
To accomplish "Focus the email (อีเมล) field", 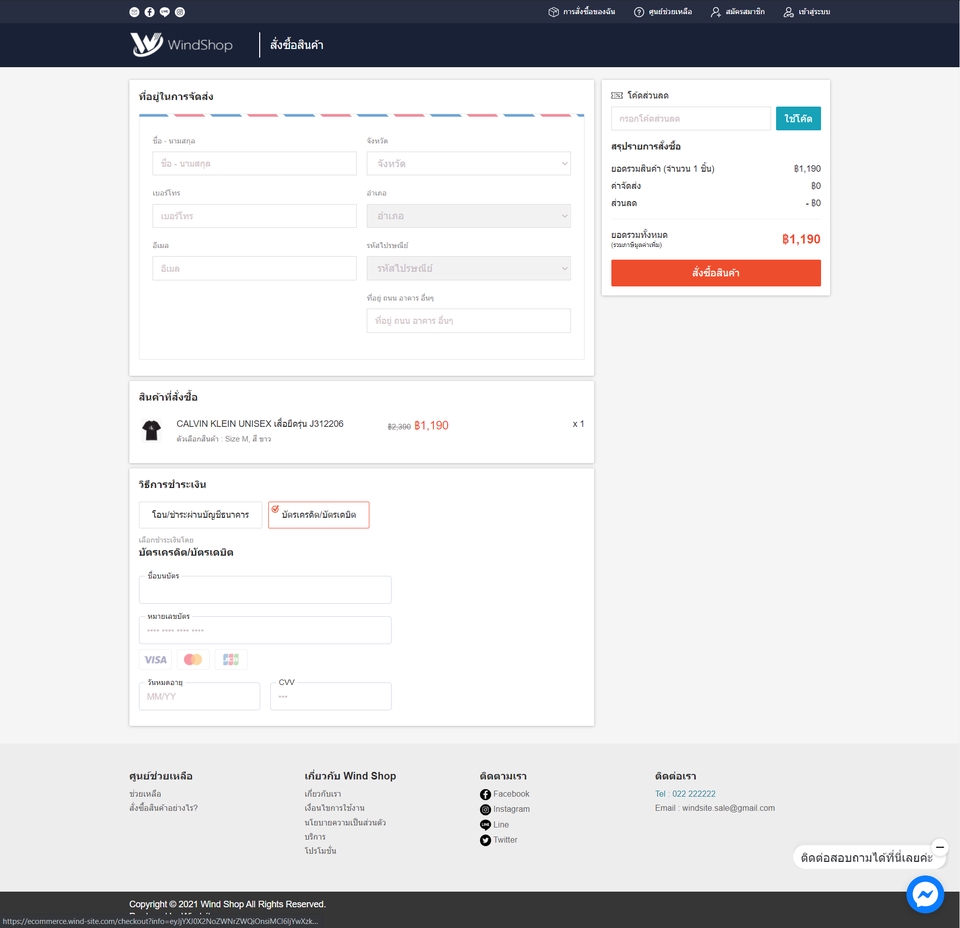I will 254,268.
